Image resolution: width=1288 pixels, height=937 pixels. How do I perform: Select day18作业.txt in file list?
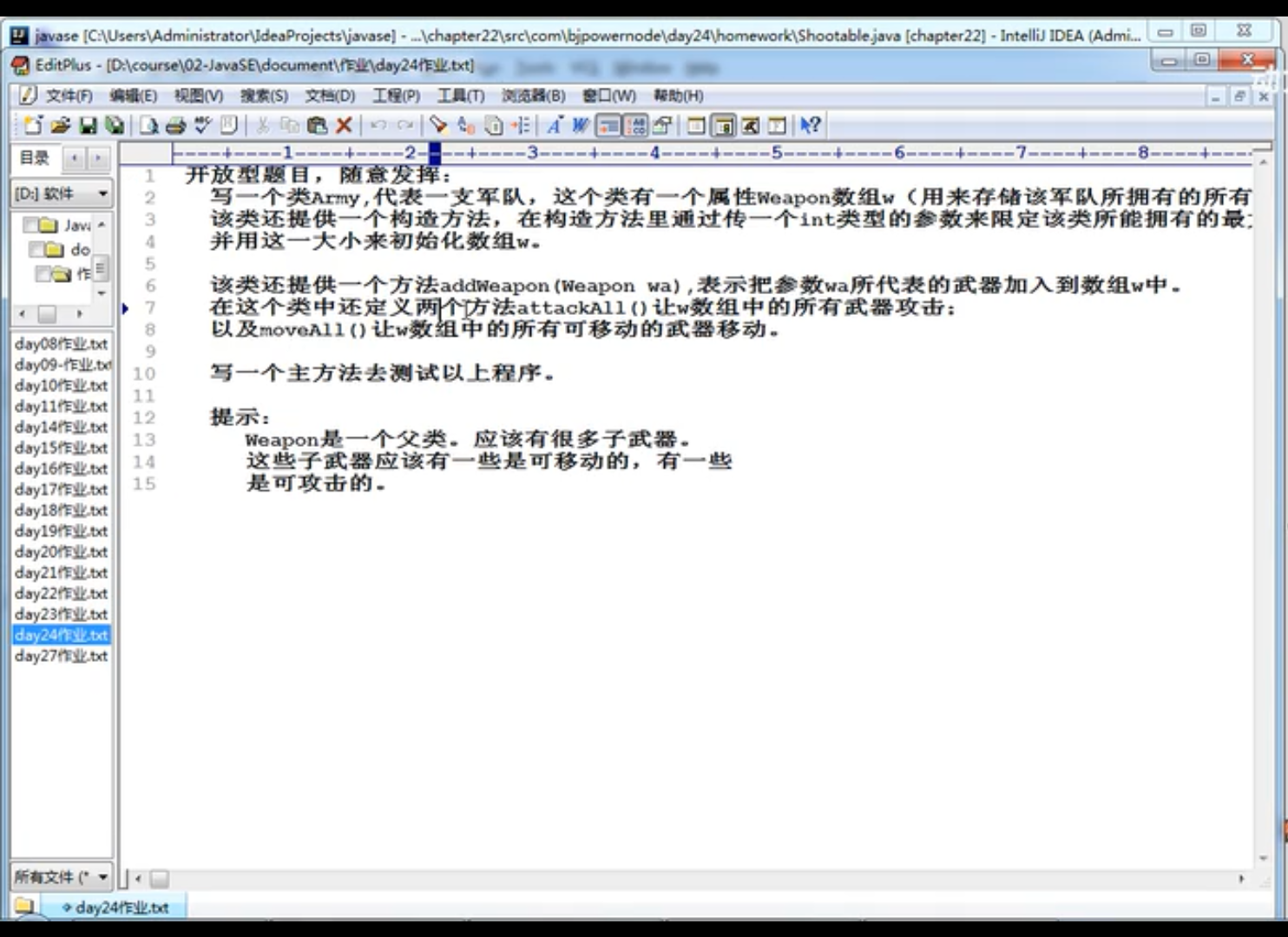coord(61,510)
